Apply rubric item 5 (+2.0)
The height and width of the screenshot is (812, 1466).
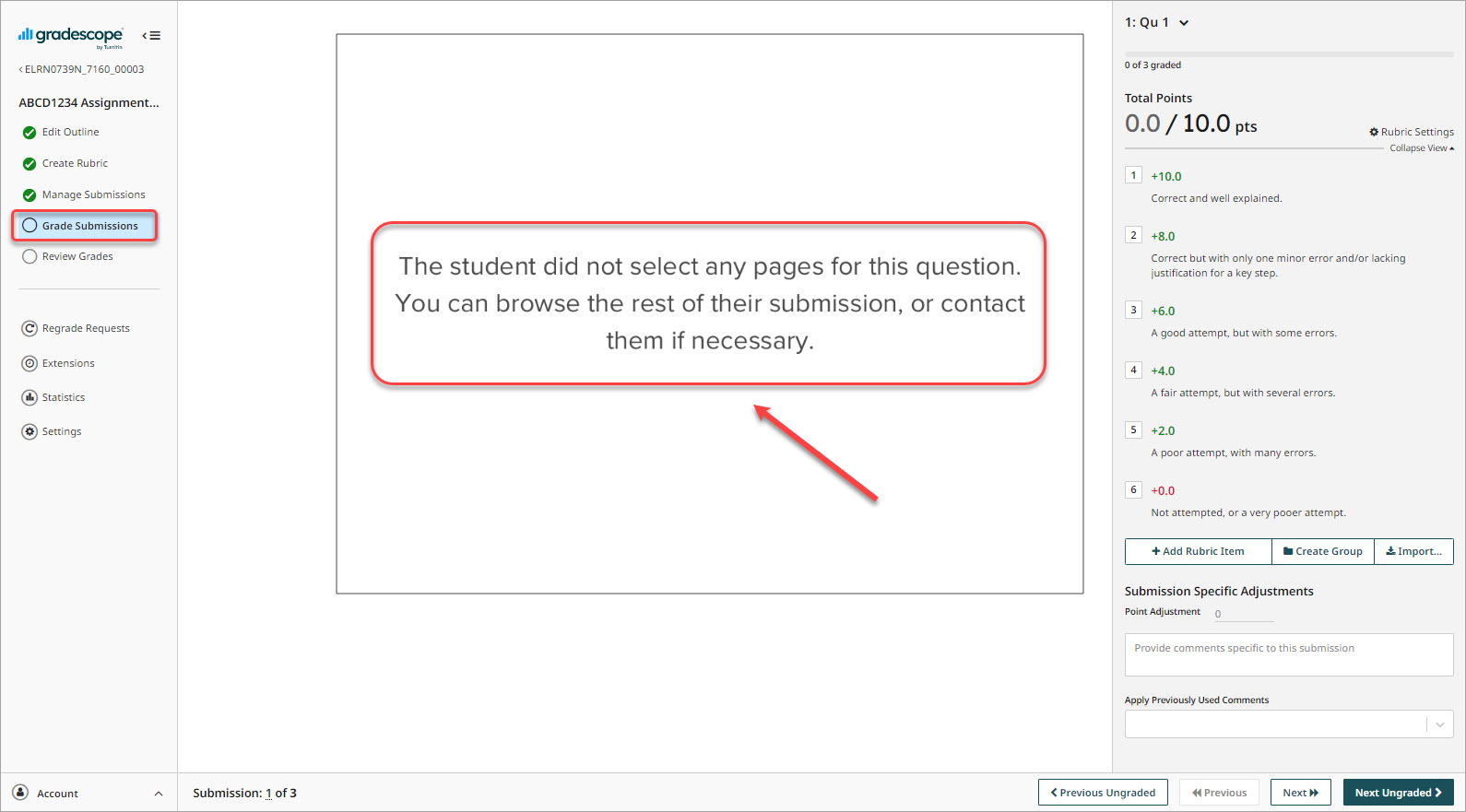pyautogui.click(x=1133, y=430)
